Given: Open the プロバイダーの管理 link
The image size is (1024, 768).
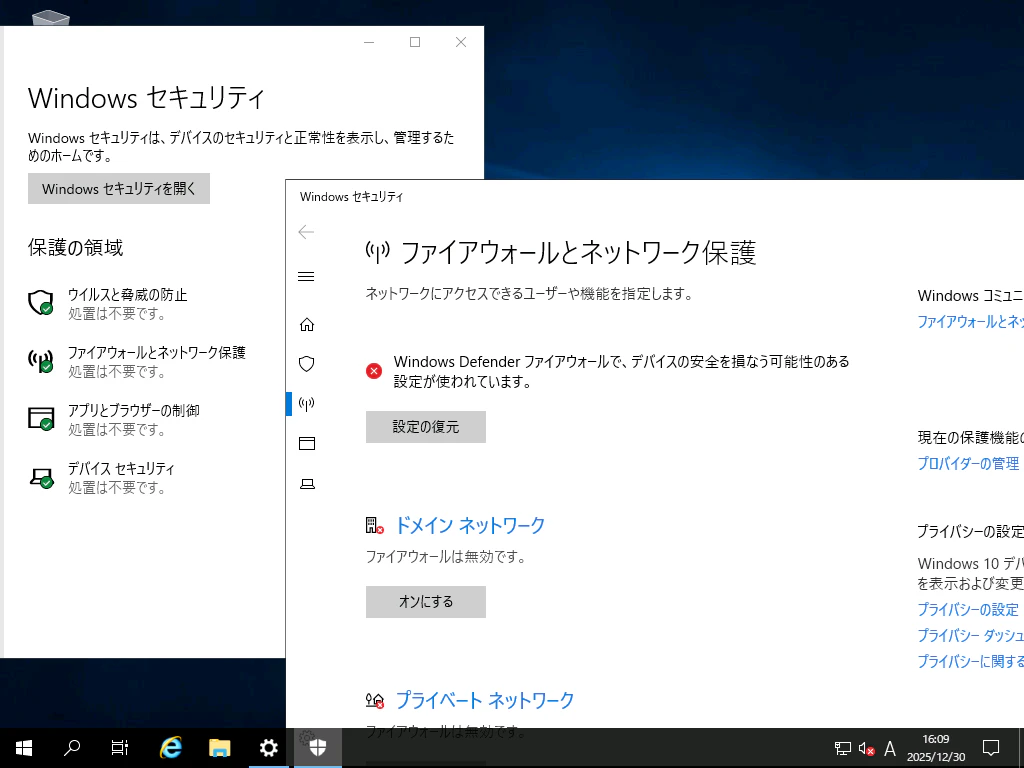Looking at the screenshot, I should point(968,463).
